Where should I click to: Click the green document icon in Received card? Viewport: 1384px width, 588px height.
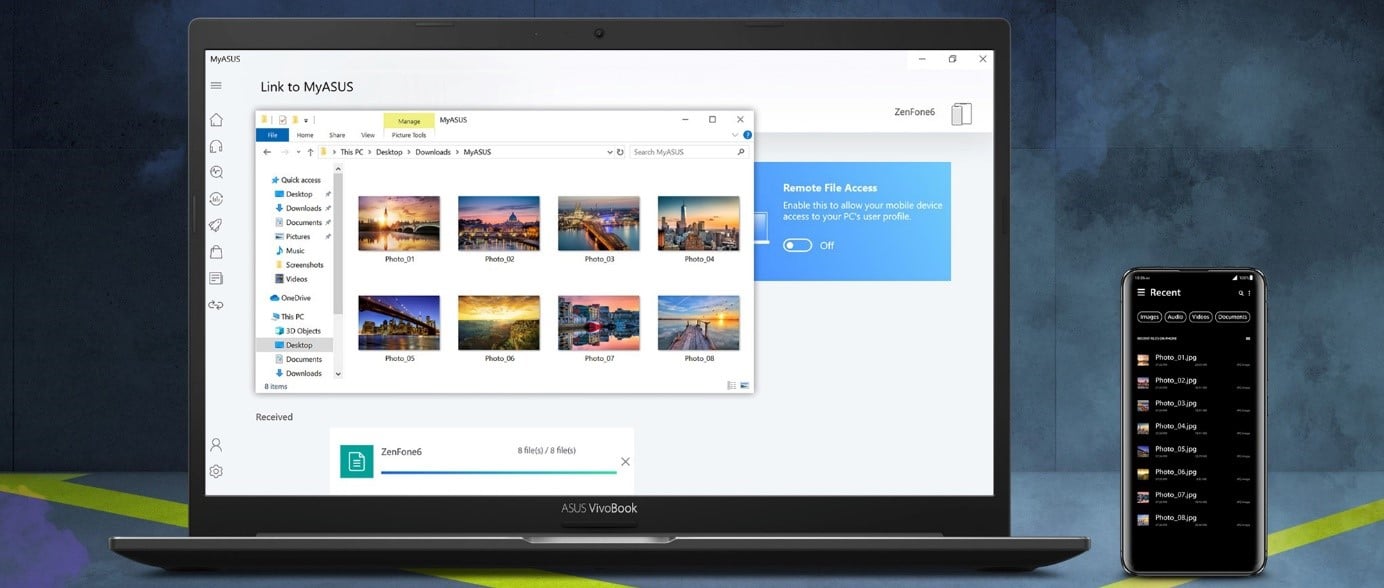click(357, 461)
